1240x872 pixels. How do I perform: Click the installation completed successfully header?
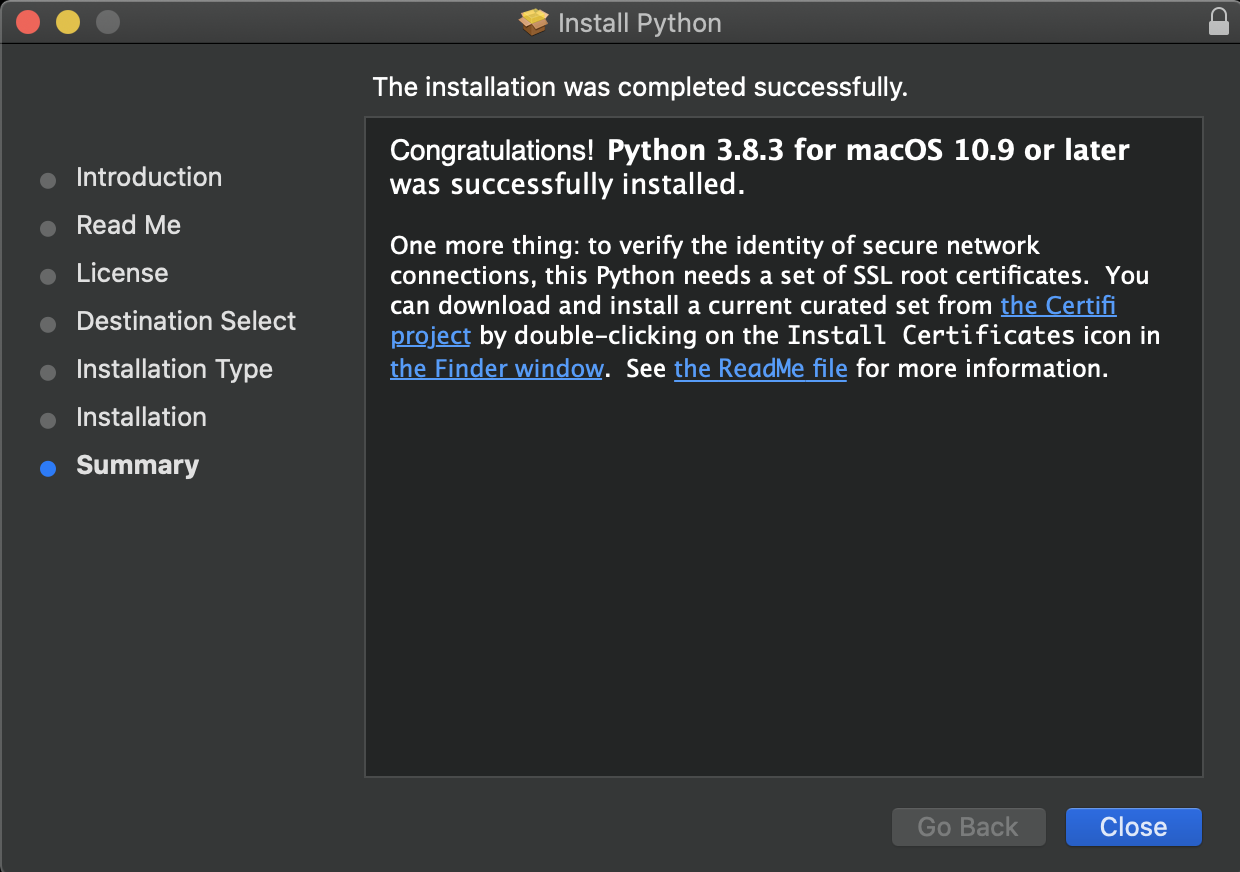pos(640,87)
